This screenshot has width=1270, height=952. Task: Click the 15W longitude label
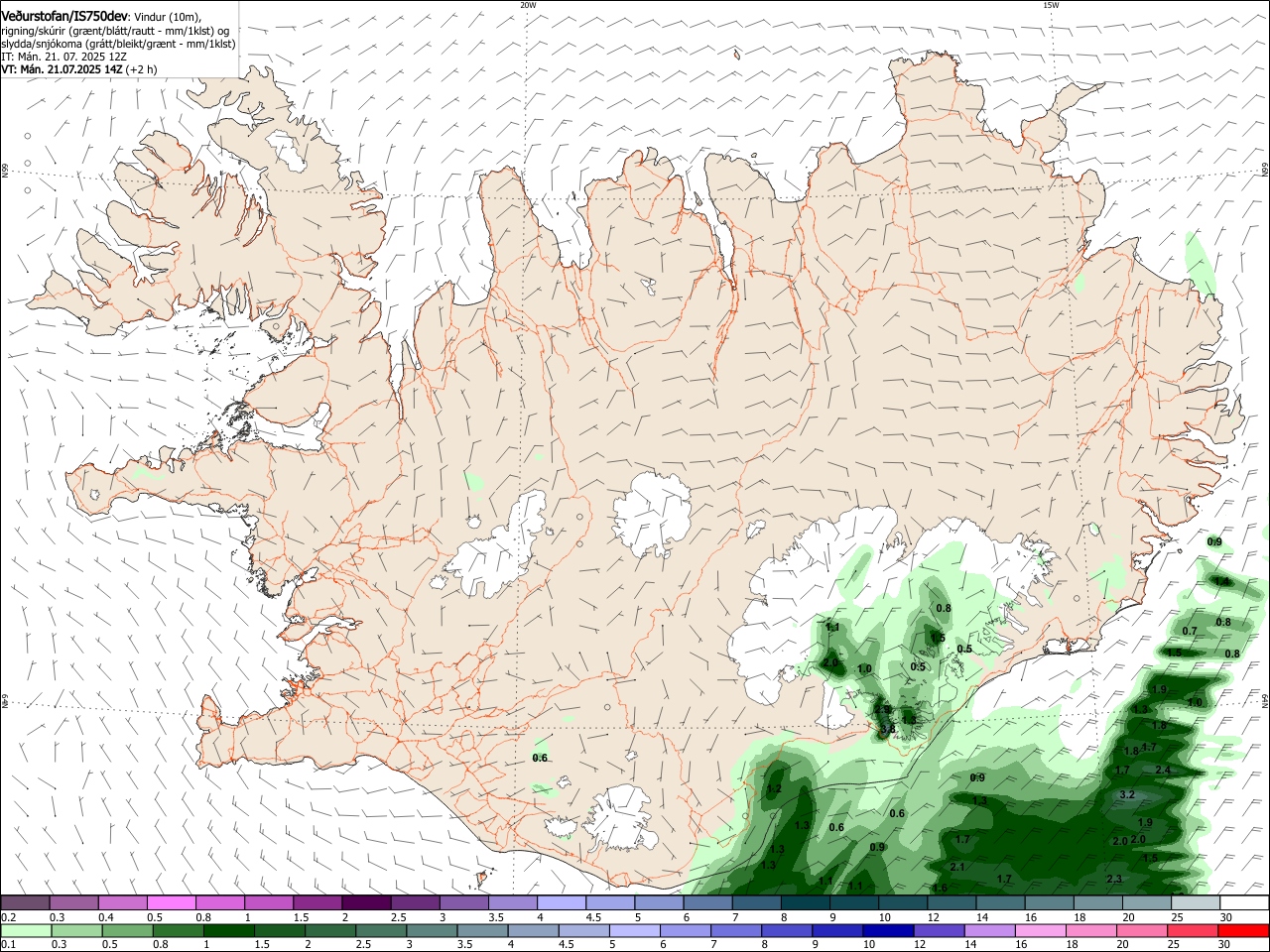click(1051, 5)
